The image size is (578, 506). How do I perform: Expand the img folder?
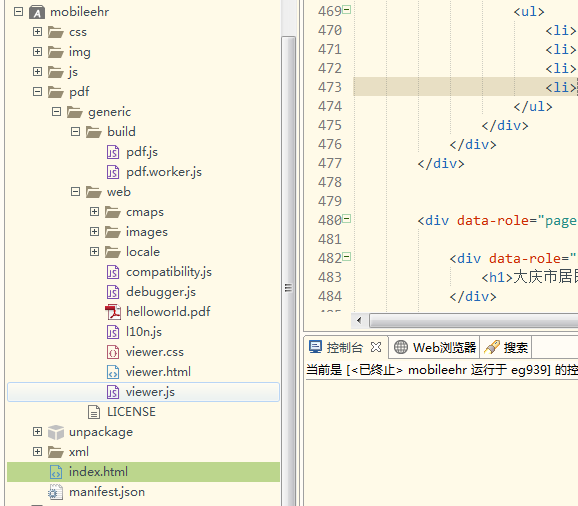(37, 52)
